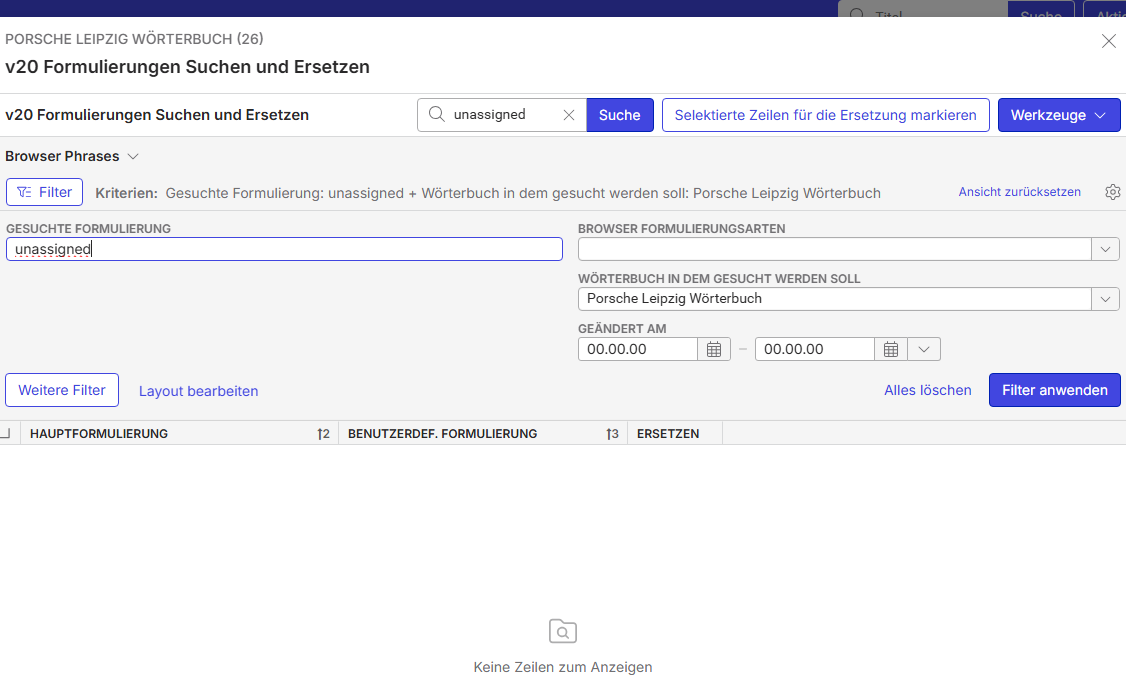
Task: Click Porsche Leipzig Wörterbuch combo field
Action: pos(834,299)
